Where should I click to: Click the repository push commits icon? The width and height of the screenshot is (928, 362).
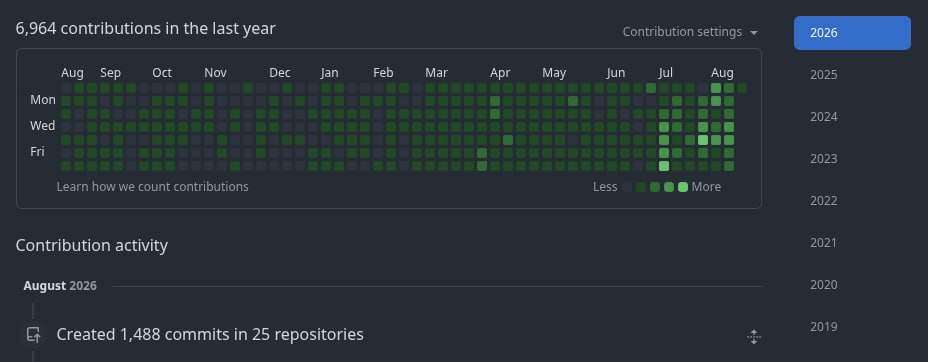(34, 335)
